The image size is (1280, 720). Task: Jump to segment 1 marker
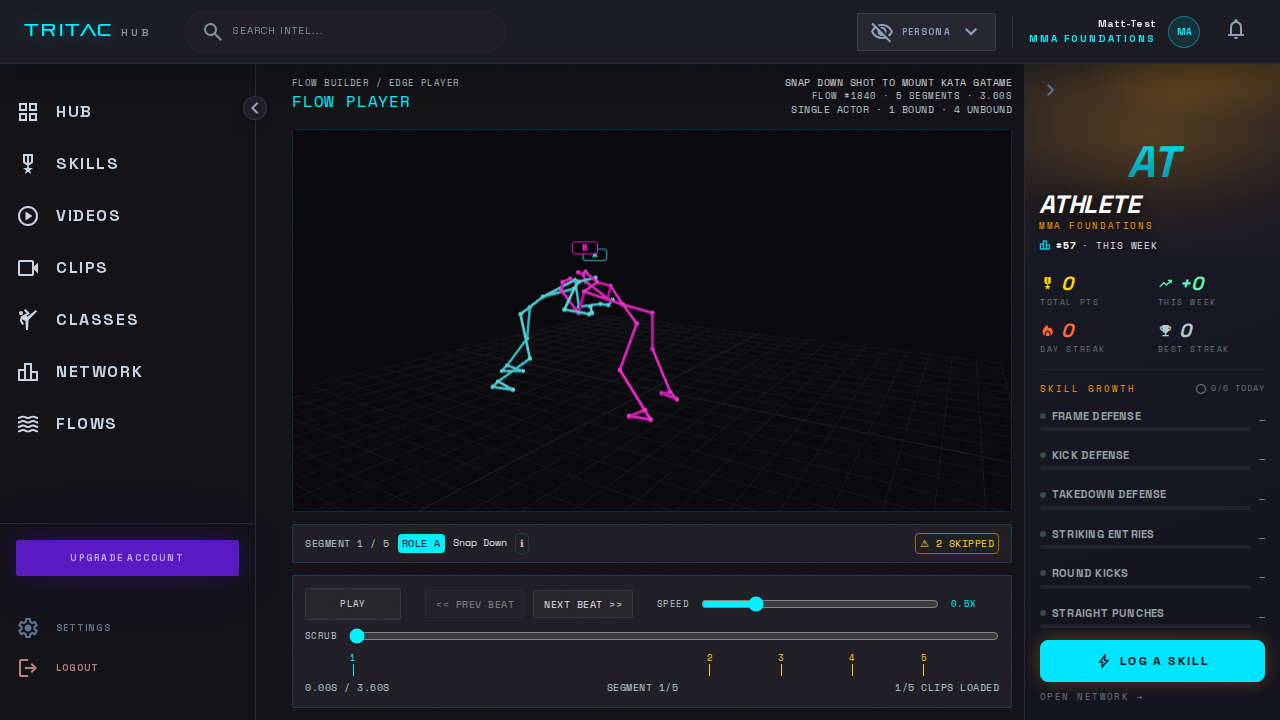click(x=353, y=664)
